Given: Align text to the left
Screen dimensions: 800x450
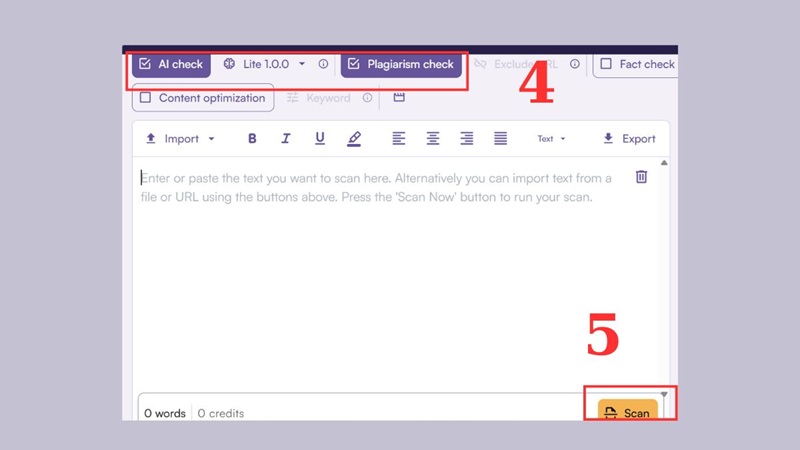Looking at the screenshot, I should pyautogui.click(x=398, y=139).
